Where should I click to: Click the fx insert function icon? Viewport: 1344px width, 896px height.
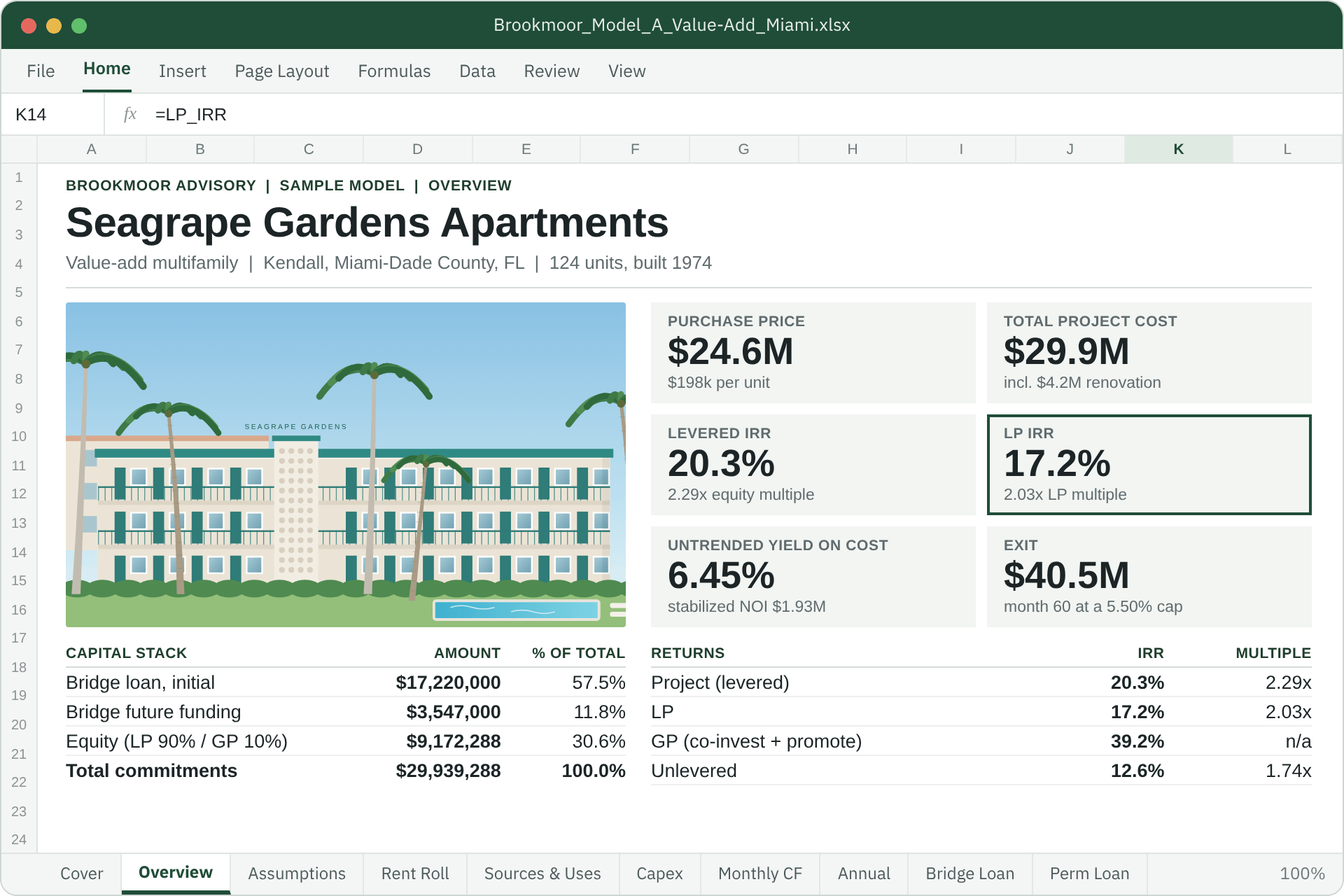(x=129, y=114)
